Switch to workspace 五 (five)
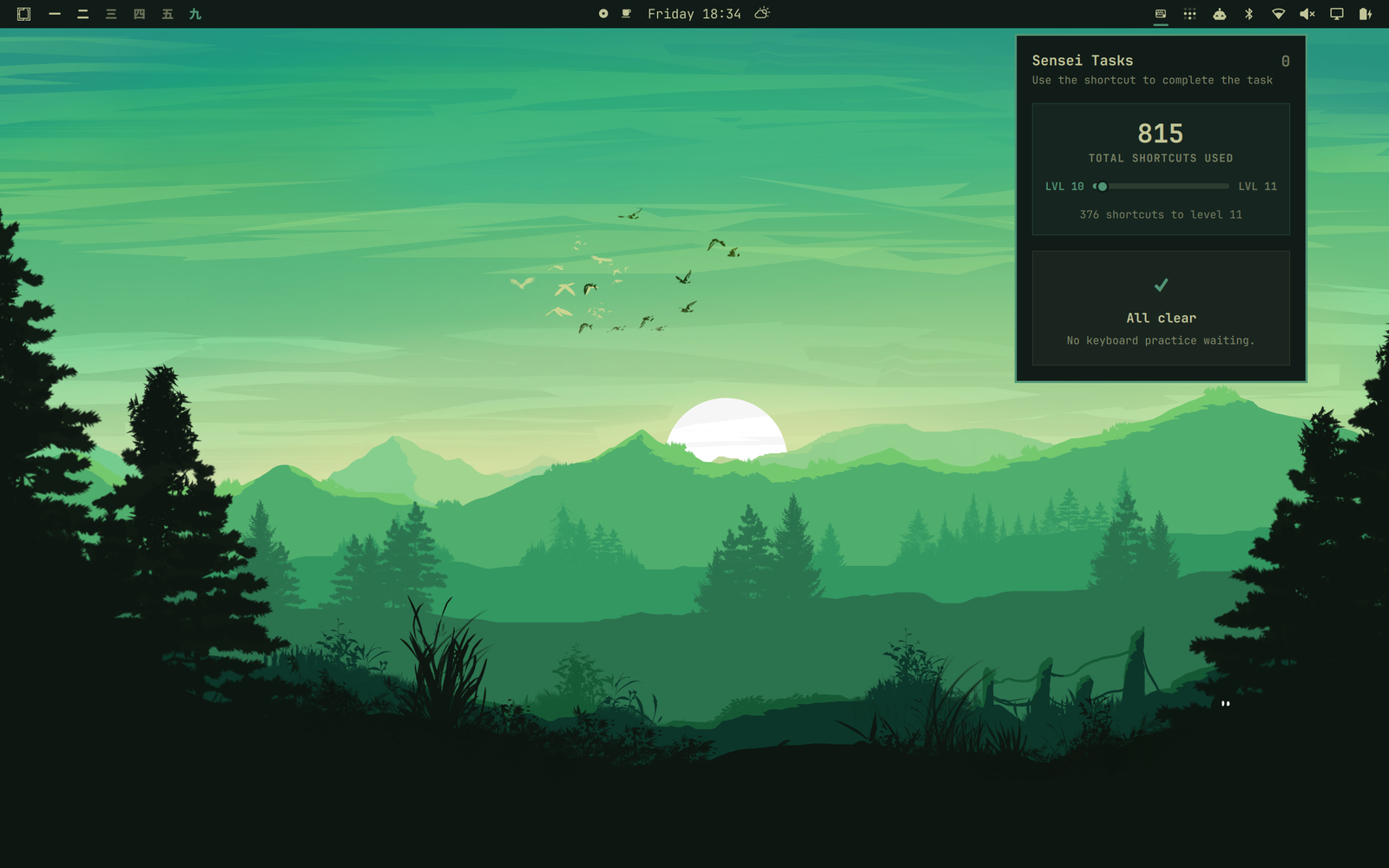The image size is (1389, 868). (168, 14)
